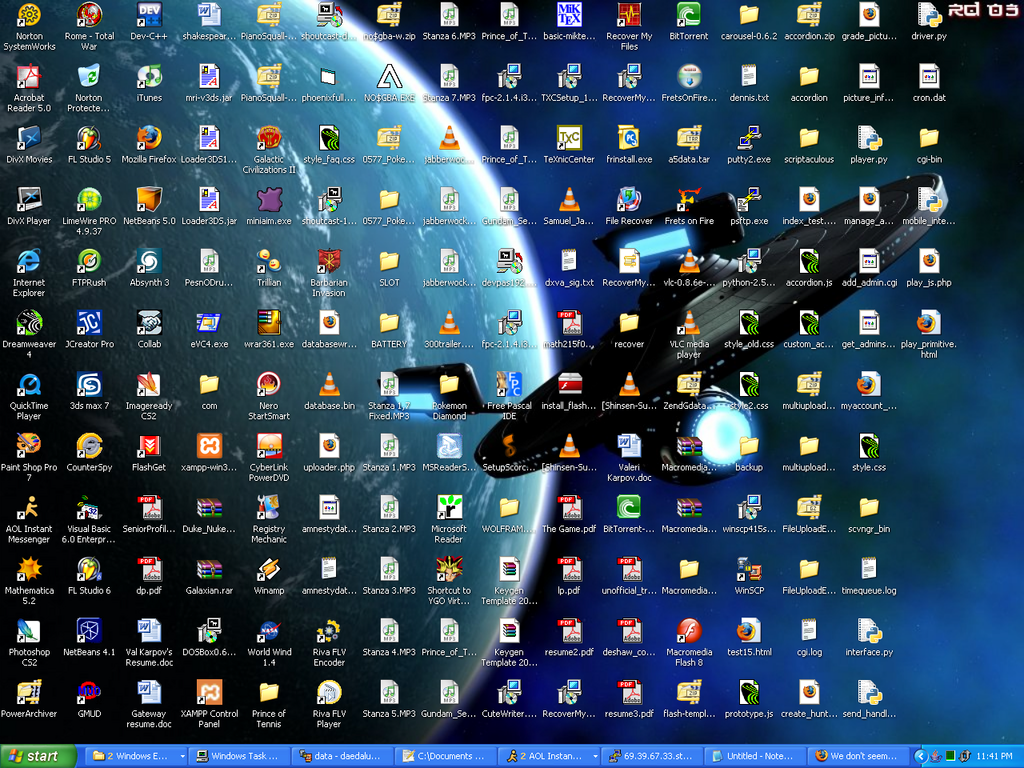Switch to 69.39.67.33 session taskbar button
1024x768 pixels.
[x=653, y=756]
